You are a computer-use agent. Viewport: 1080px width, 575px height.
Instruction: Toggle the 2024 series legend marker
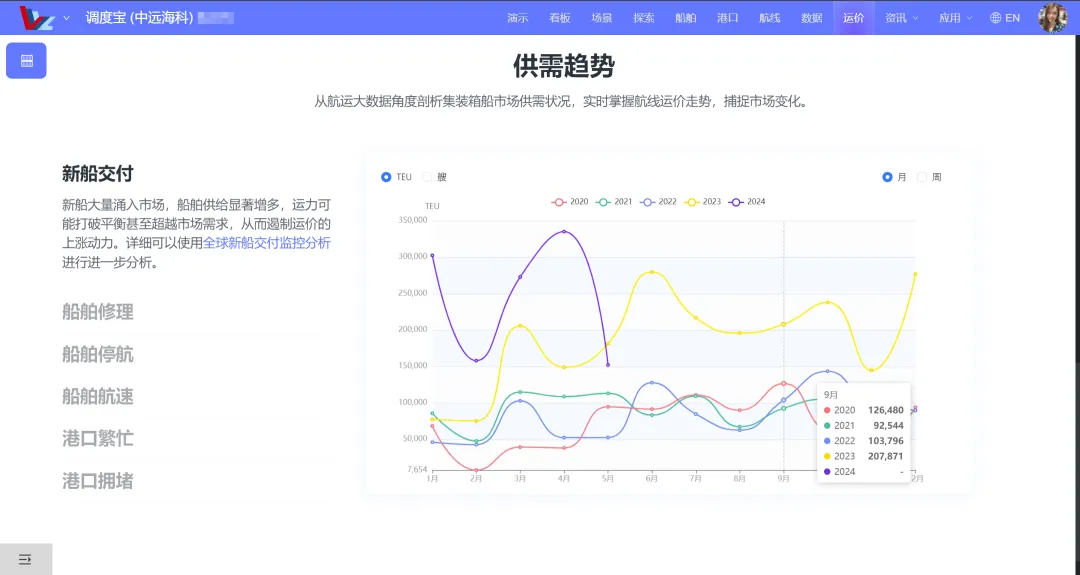point(735,202)
